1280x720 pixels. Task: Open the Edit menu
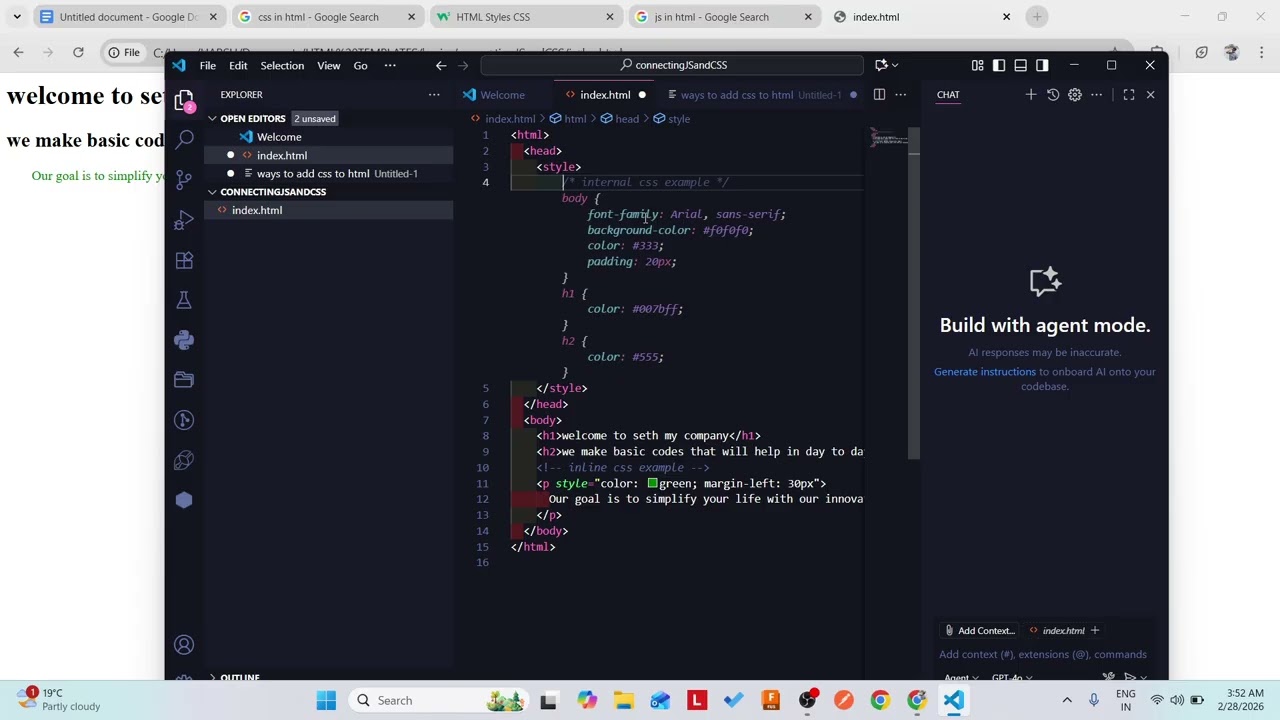click(x=238, y=65)
